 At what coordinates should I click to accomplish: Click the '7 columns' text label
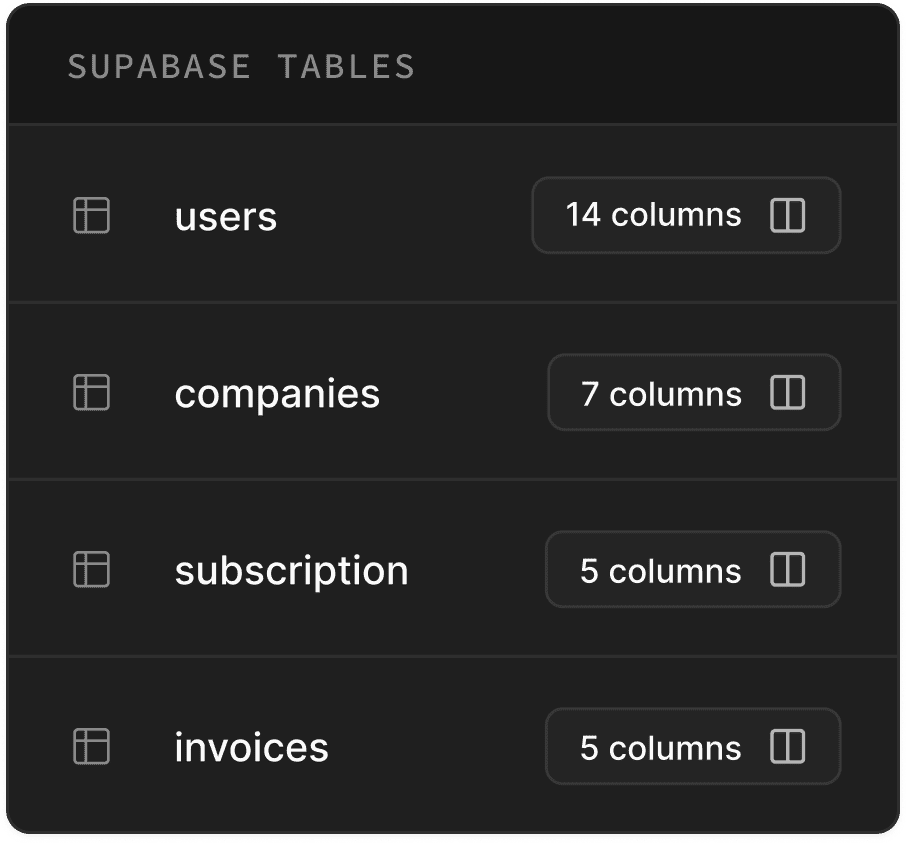coord(661,394)
